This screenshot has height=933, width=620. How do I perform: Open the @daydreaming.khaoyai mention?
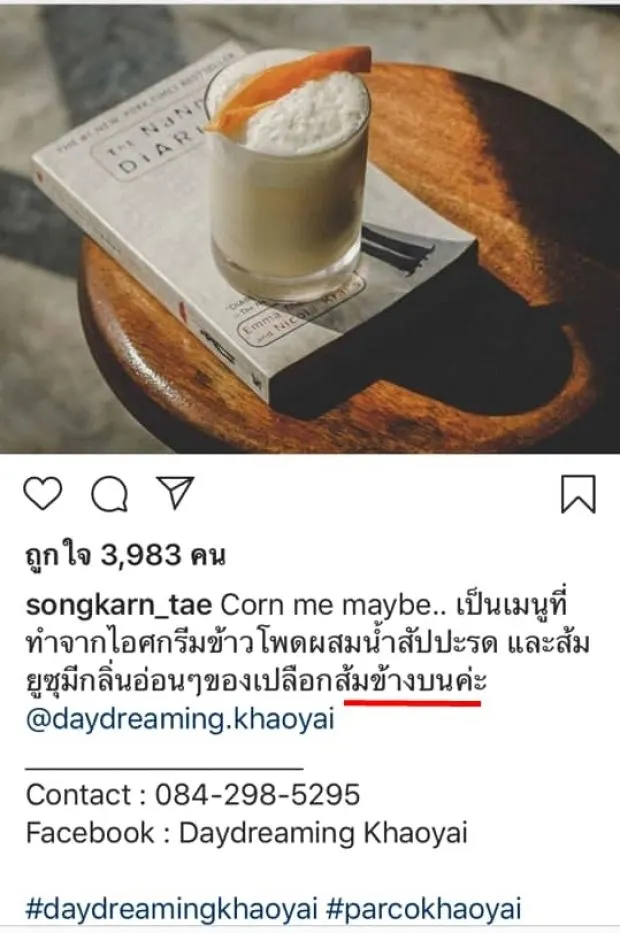tap(180, 719)
